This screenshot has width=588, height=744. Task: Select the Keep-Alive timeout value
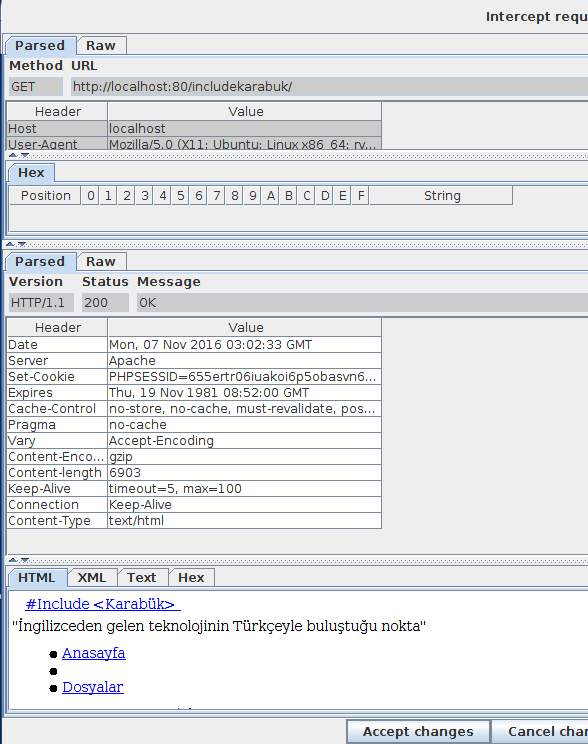(244, 489)
